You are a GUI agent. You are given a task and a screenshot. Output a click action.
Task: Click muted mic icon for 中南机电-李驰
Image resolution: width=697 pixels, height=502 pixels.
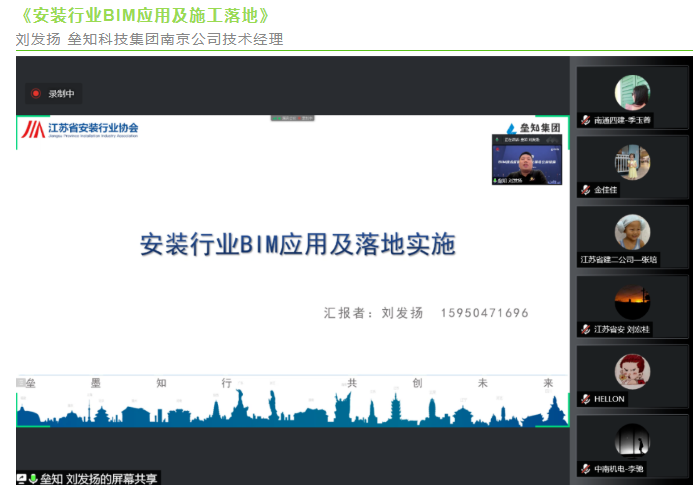click(586, 468)
